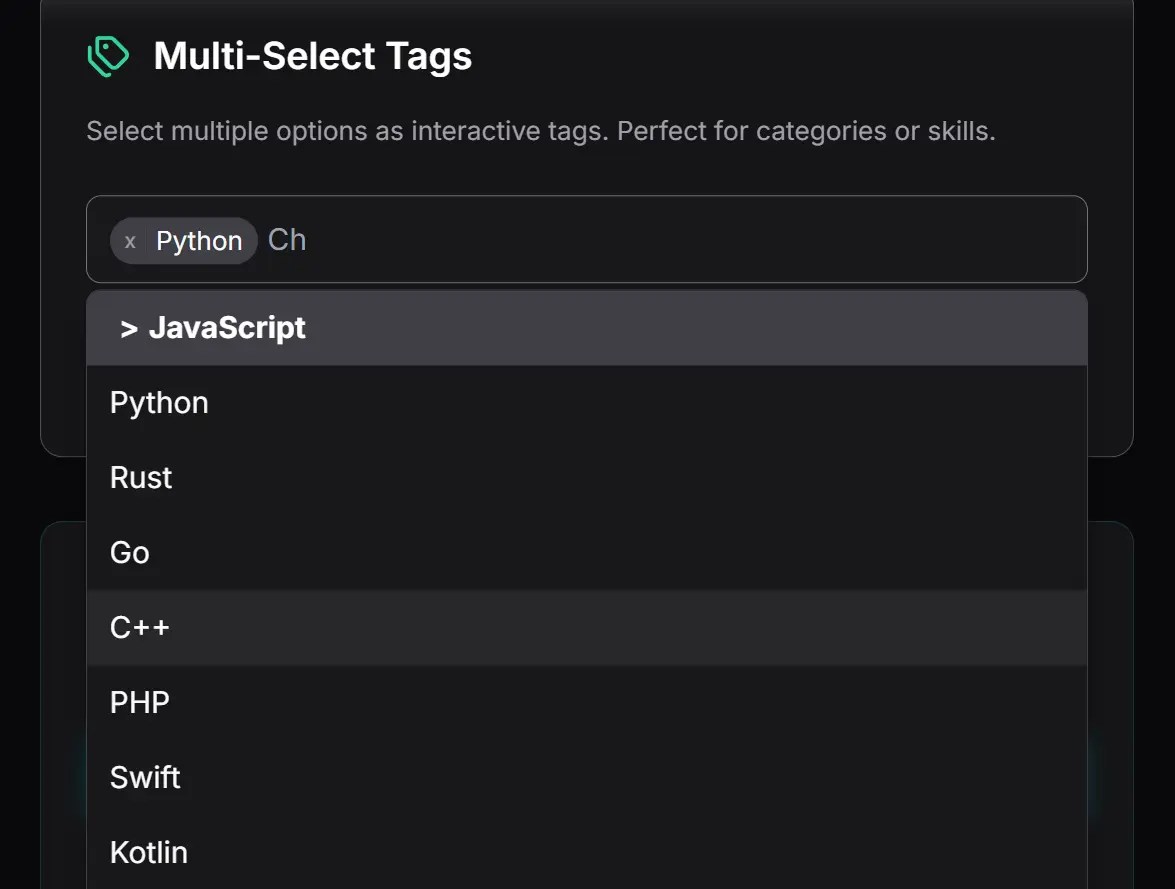Click the Multi-Select Tags heading

(x=312, y=56)
